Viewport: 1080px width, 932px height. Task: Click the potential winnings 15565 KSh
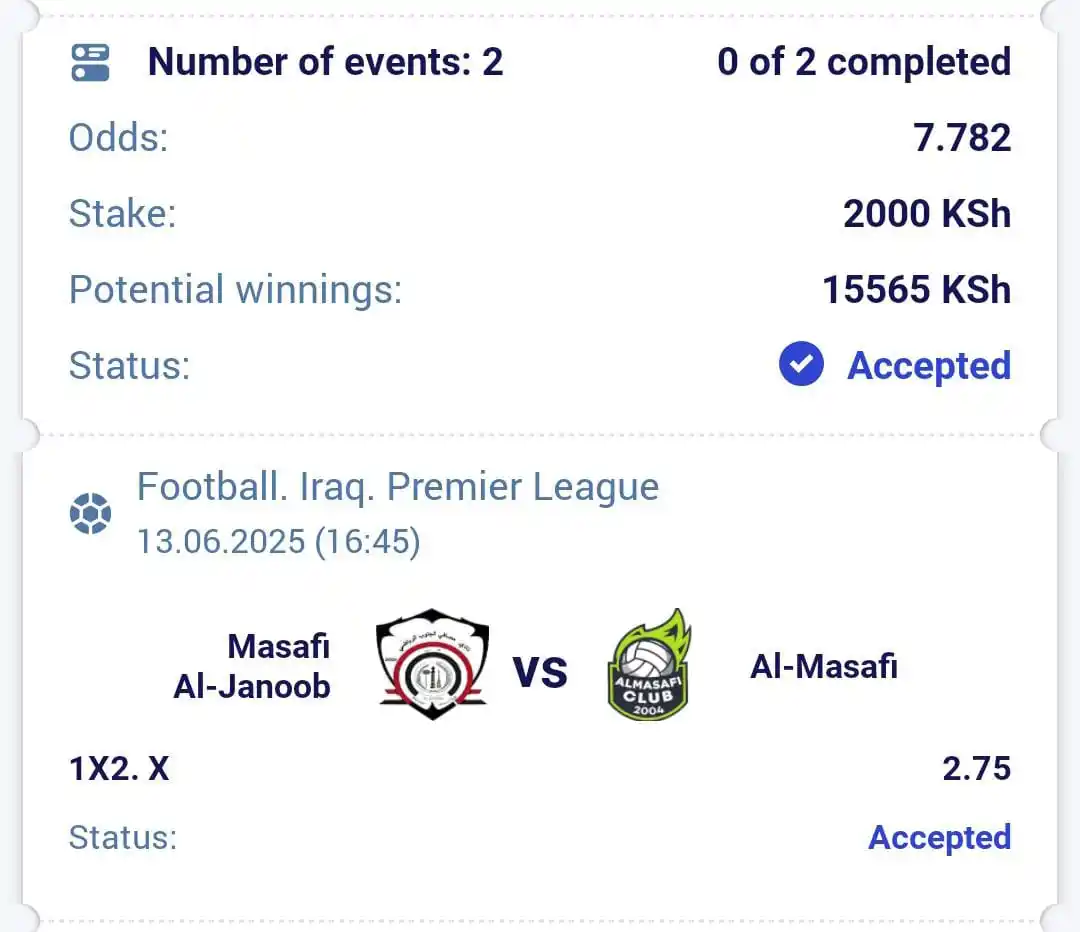[917, 289]
